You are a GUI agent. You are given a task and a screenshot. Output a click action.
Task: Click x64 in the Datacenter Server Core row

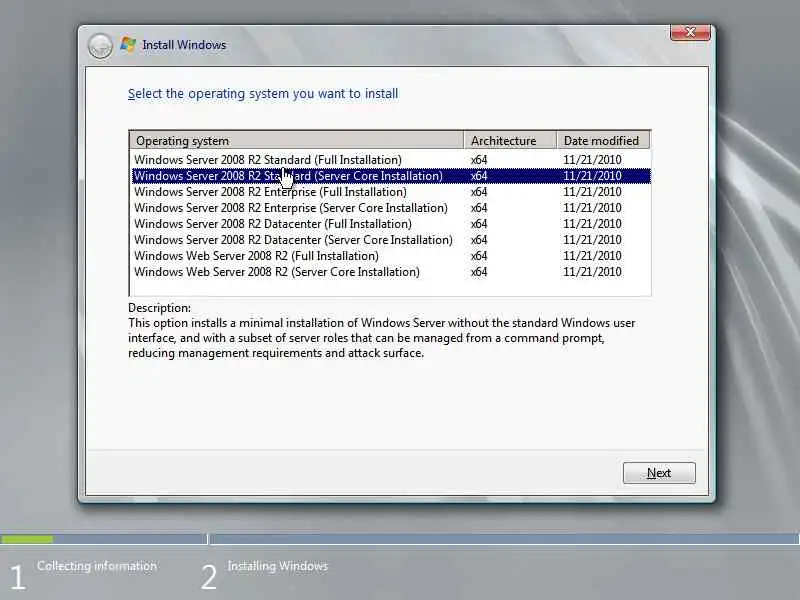pos(479,240)
